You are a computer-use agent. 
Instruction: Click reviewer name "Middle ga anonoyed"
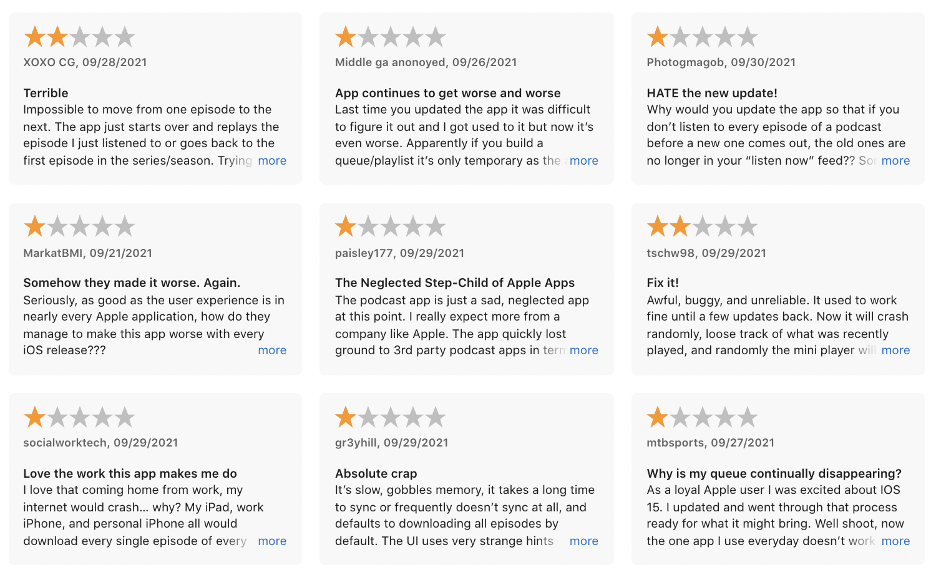coord(390,62)
